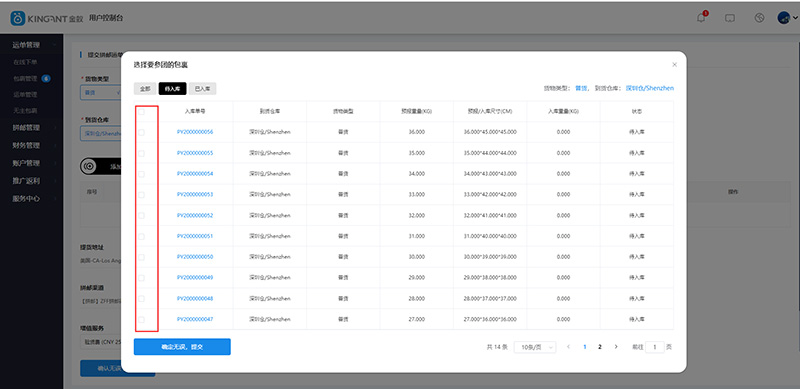Click the 36.000*45.000*45.000 dimensions cell
This screenshot has height=389, width=800.
tap(490, 132)
